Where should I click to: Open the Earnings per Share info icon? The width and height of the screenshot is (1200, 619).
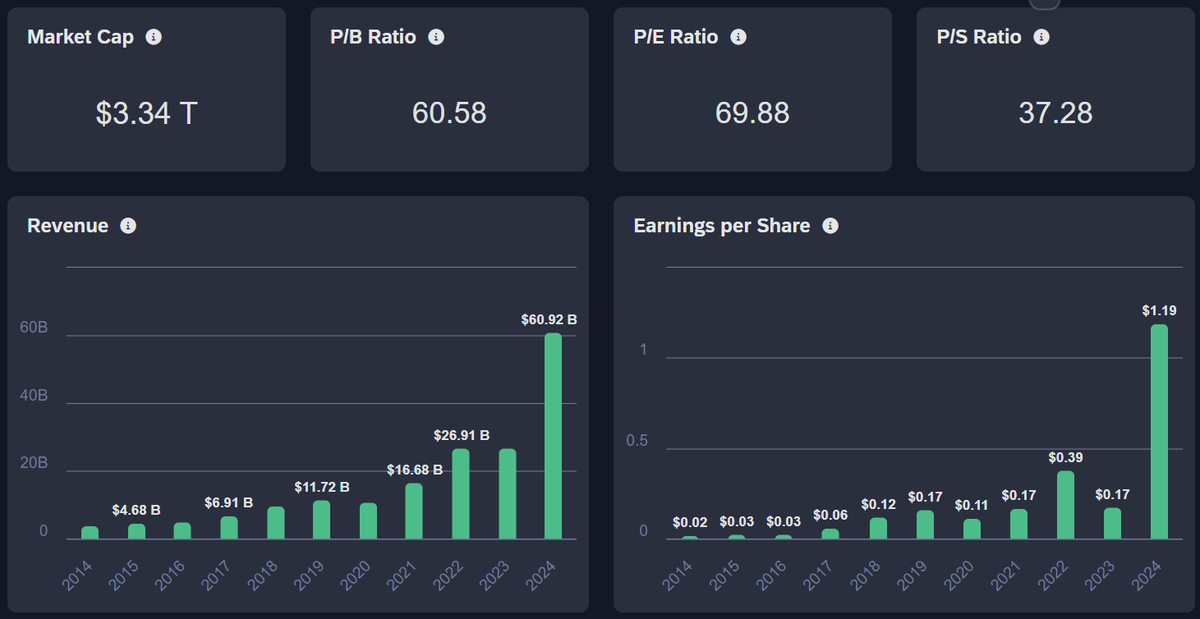(831, 225)
